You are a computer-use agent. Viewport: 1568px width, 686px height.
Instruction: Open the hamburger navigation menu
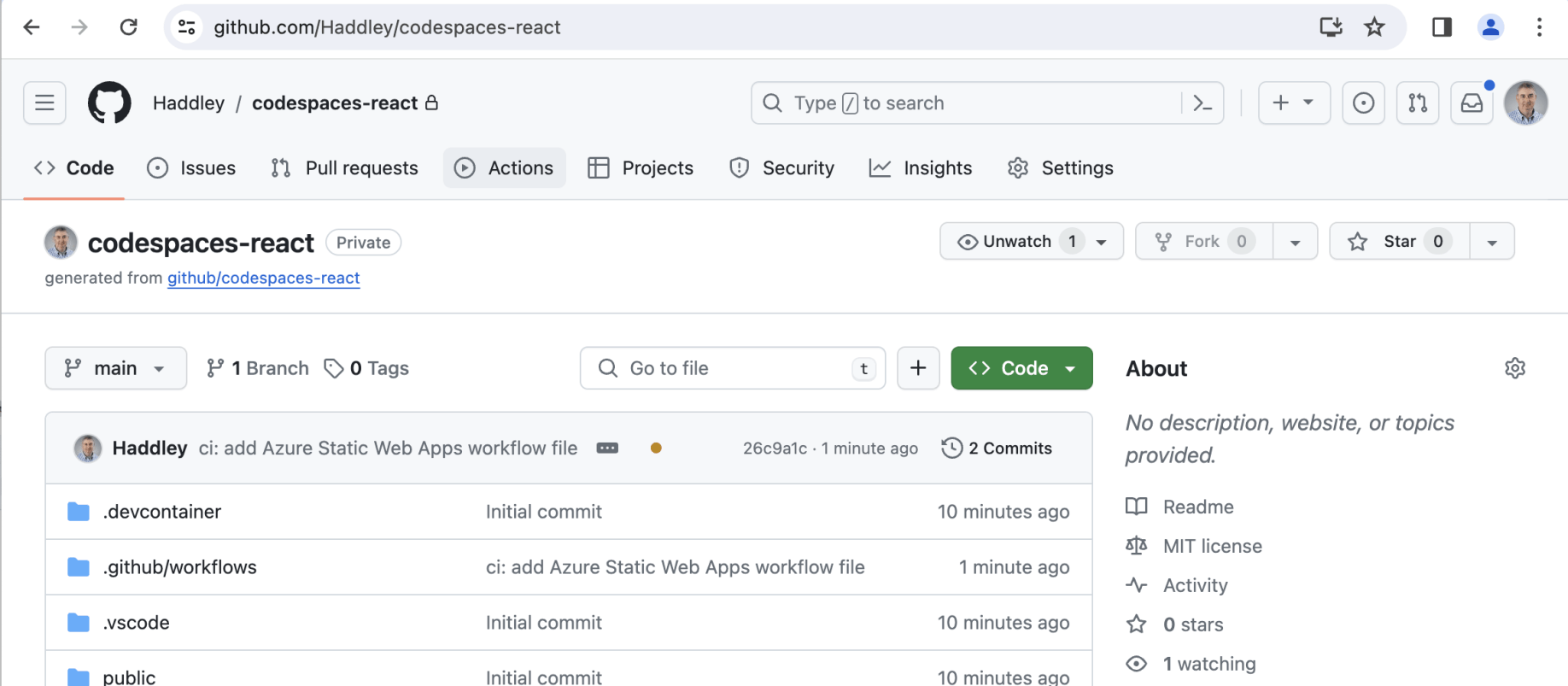(44, 103)
